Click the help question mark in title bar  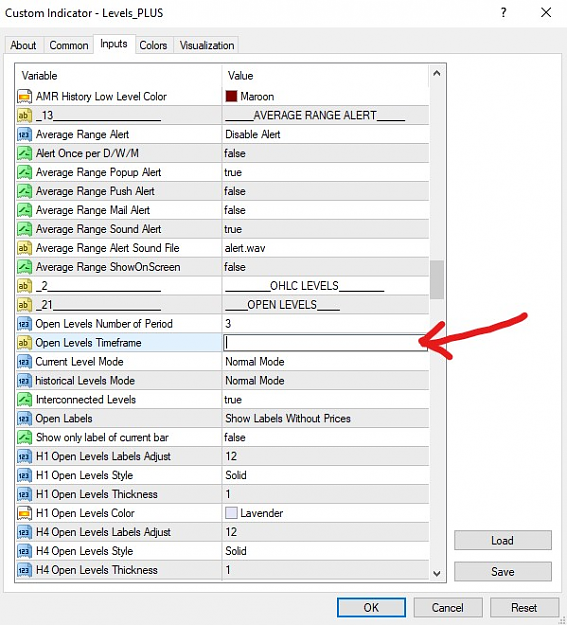point(504,13)
